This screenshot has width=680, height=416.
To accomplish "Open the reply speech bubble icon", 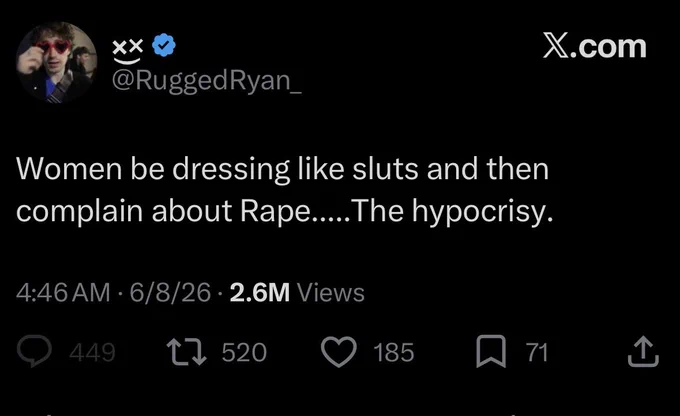I will (x=34, y=351).
